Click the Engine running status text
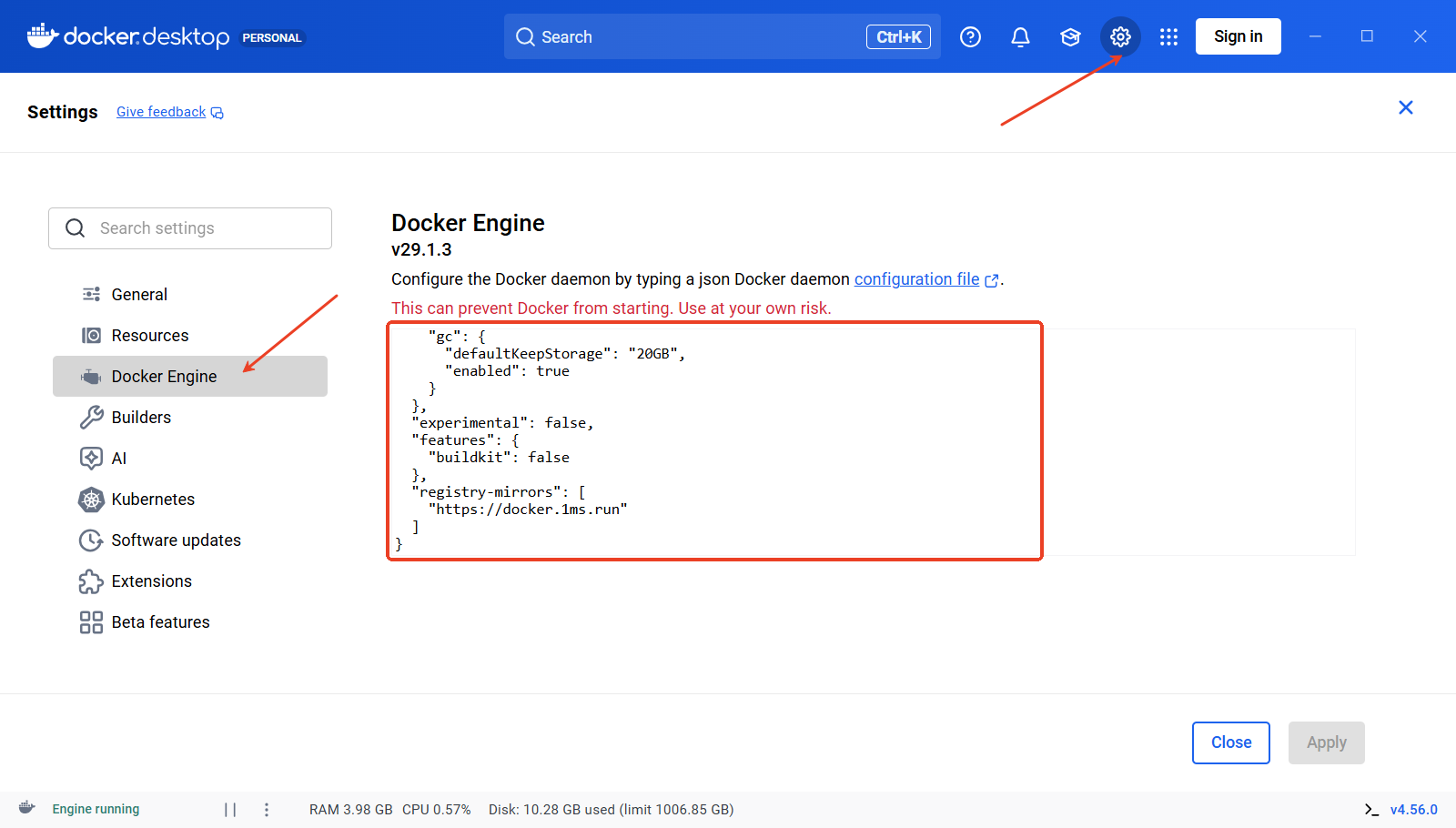 (x=96, y=809)
